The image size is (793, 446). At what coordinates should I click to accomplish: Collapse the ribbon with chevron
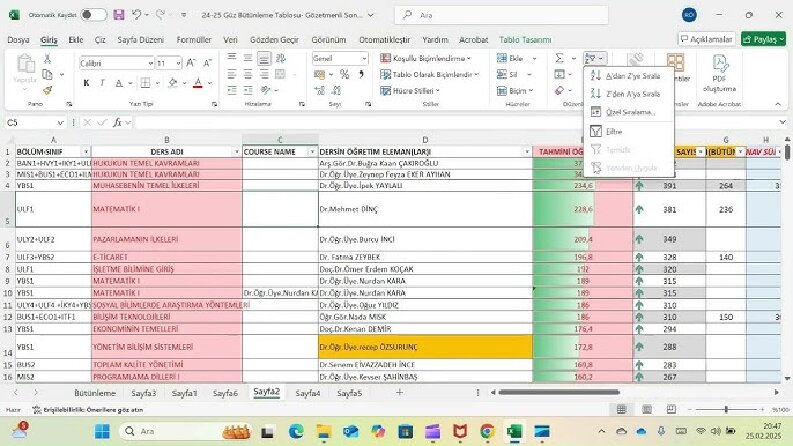(x=778, y=104)
